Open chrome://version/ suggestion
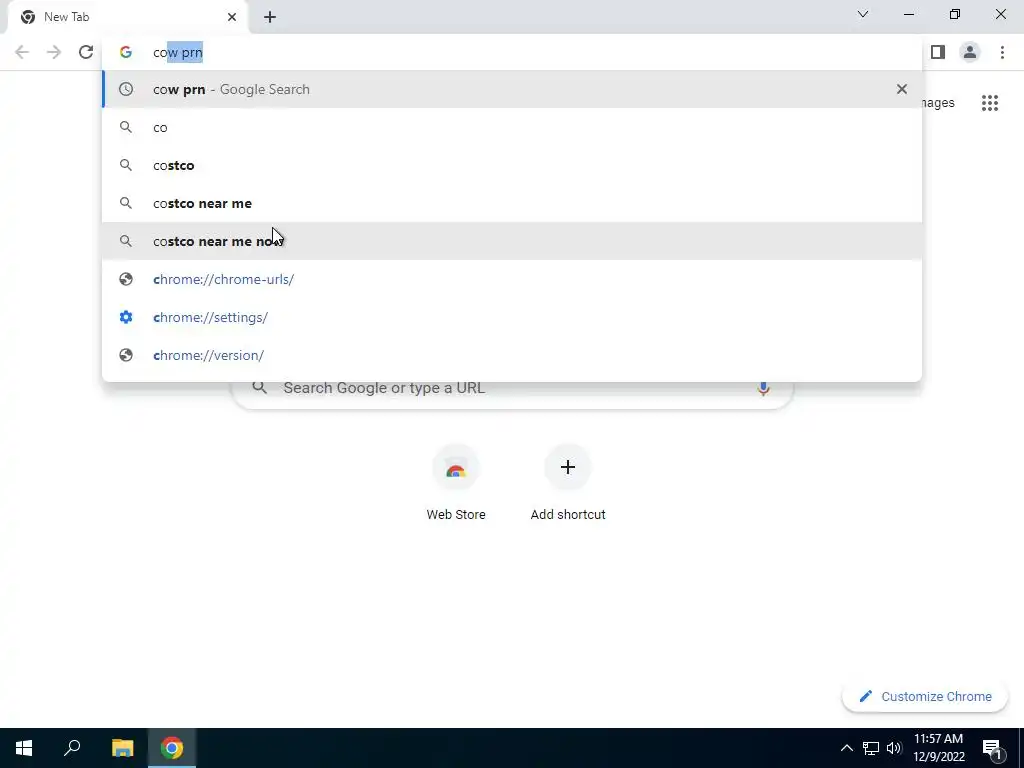 (x=513, y=355)
